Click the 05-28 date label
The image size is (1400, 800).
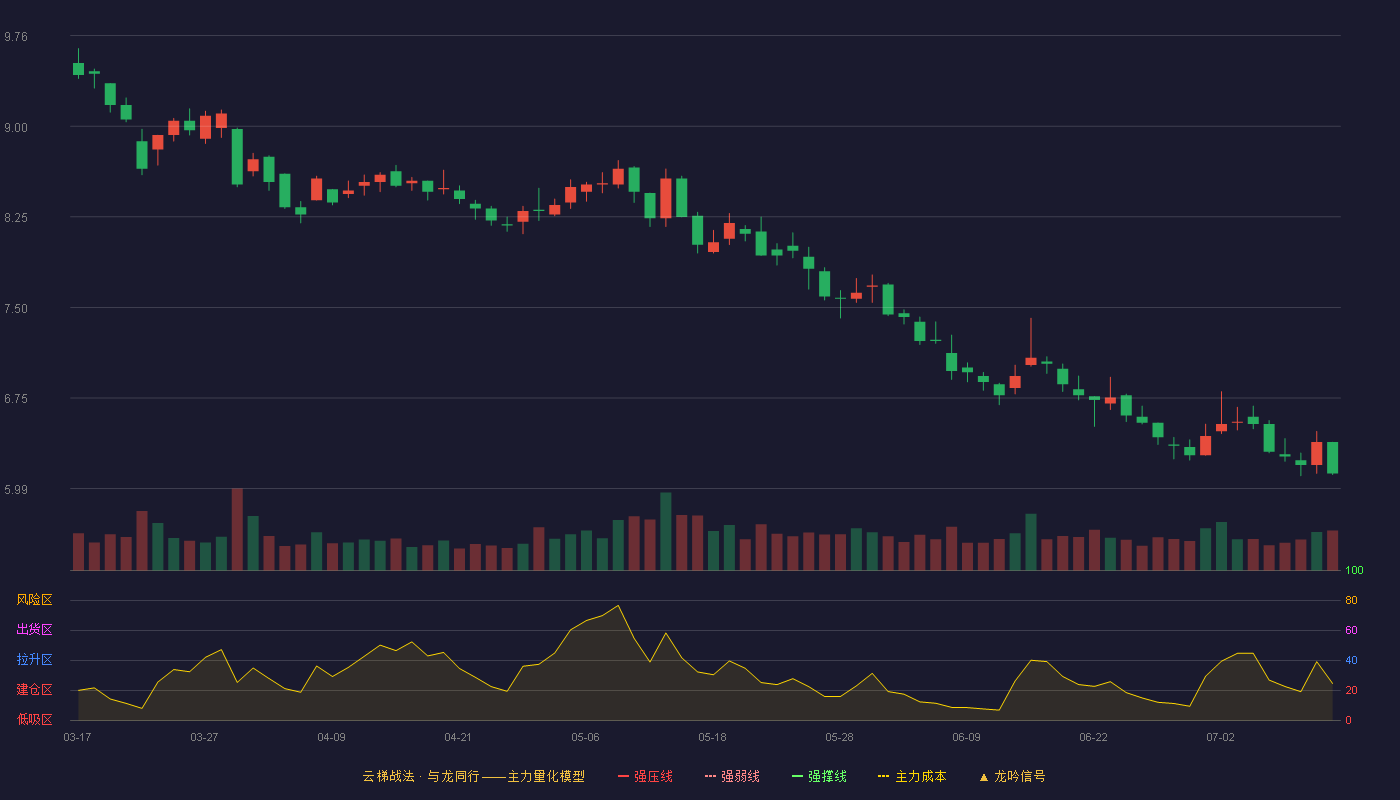point(839,737)
